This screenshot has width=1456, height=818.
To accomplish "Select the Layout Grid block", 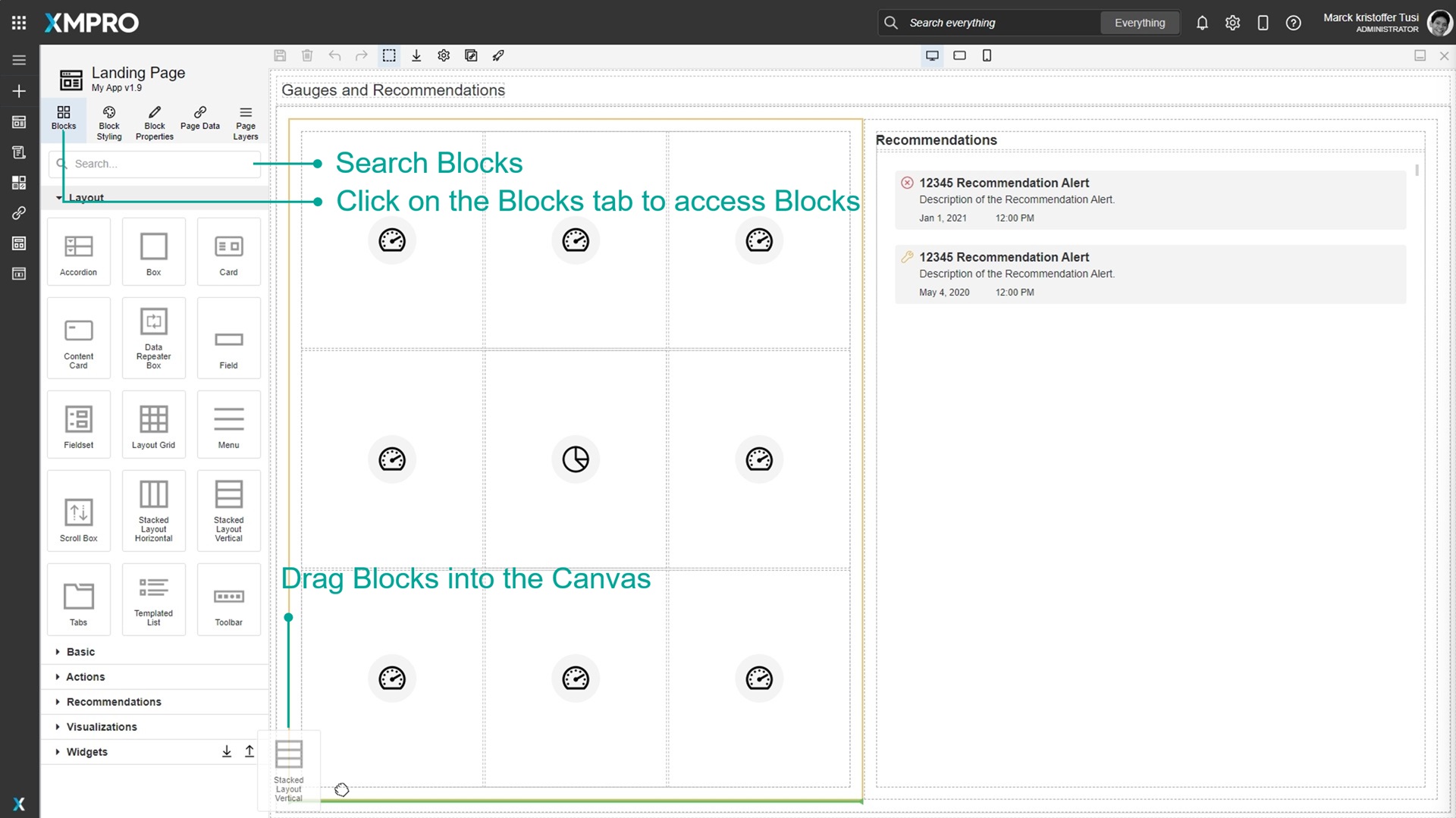I will [154, 425].
